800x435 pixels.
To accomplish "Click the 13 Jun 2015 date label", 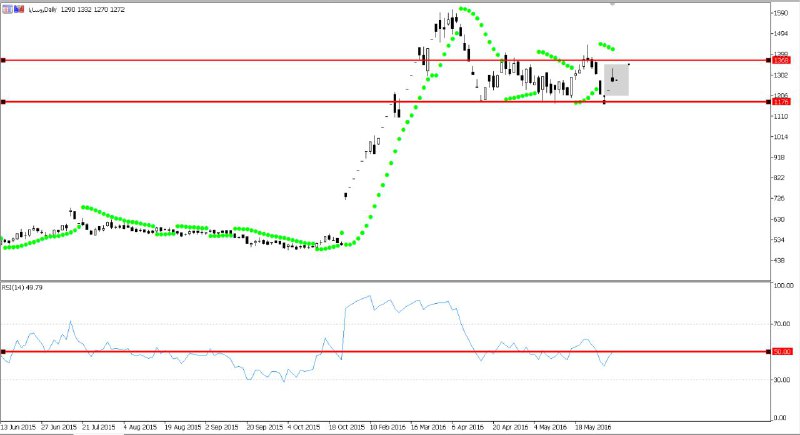I will (18, 427).
